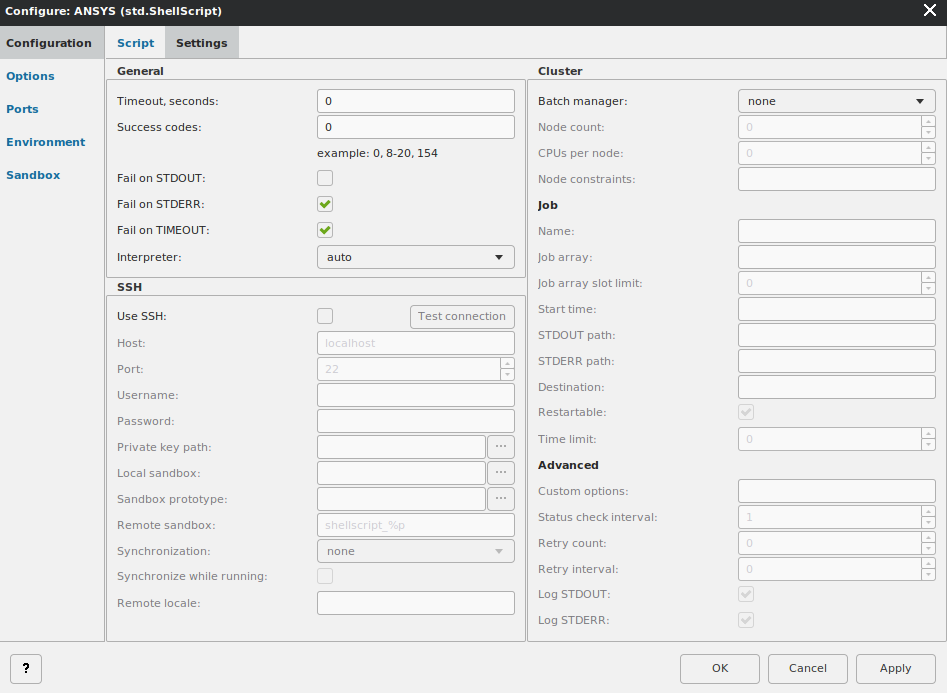Click the Apply button
This screenshot has height=693, width=947.
click(x=895, y=668)
